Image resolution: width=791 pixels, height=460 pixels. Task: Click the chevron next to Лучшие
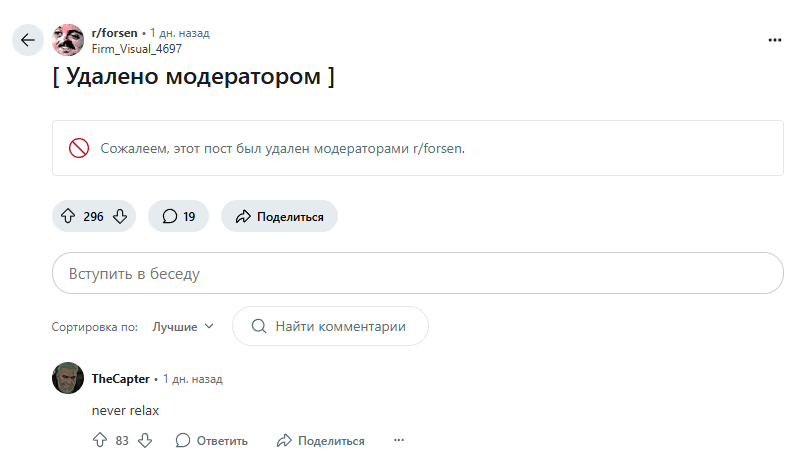(209, 326)
